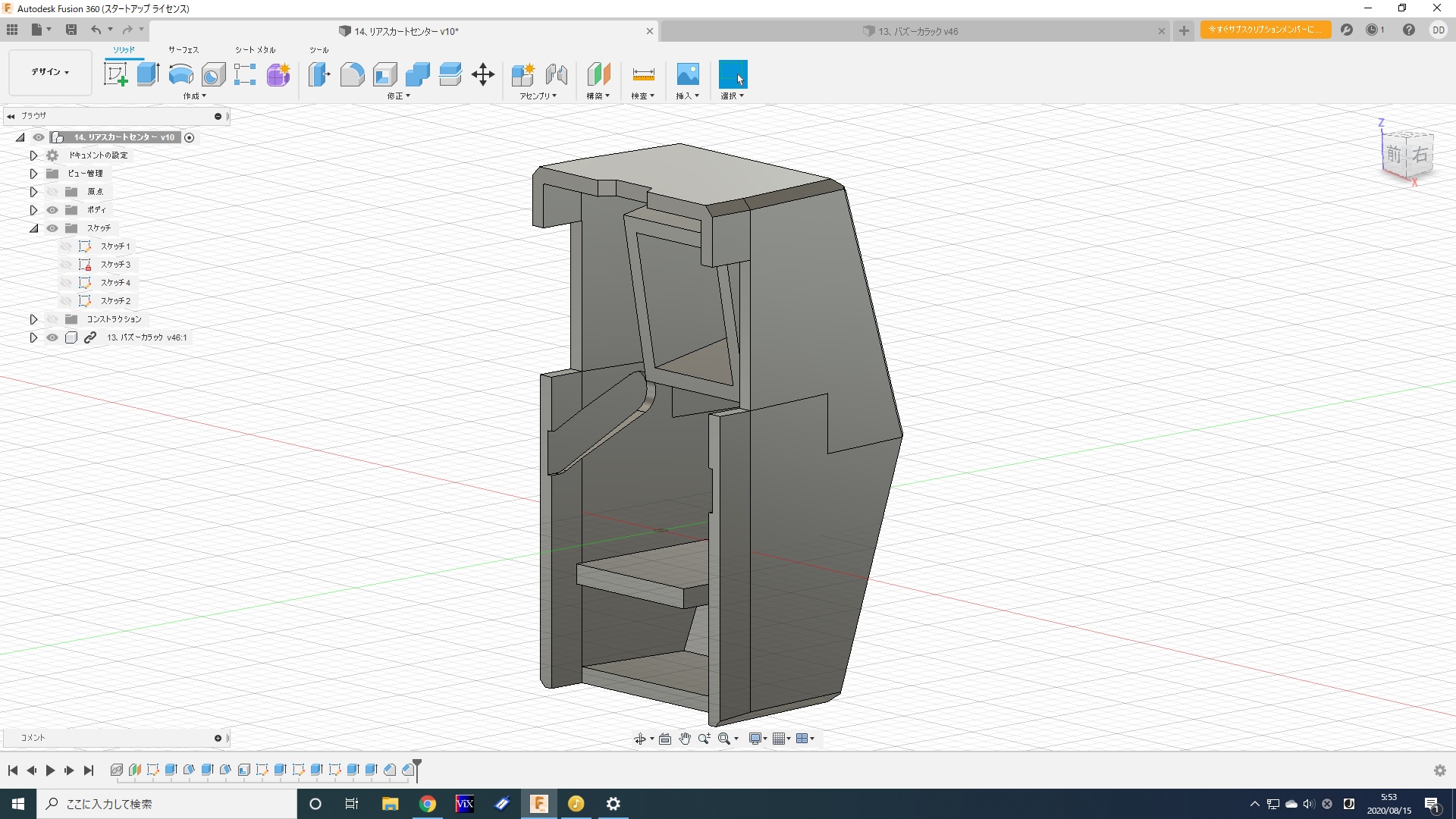Image resolution: width=1456 pixels, height=819 pixels.
Task: Select the Extrude tool
Action: [148, 74]
